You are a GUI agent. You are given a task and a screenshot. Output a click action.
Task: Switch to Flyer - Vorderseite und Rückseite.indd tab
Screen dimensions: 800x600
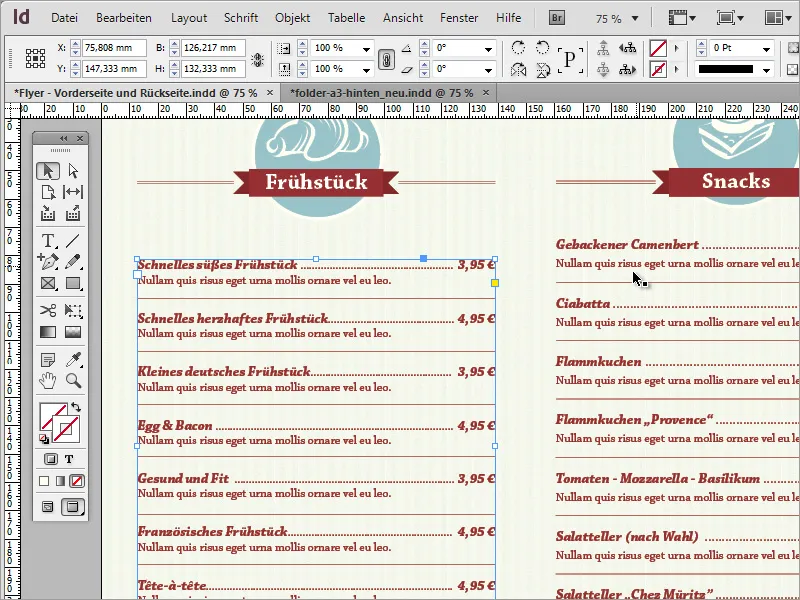point(136,93)
